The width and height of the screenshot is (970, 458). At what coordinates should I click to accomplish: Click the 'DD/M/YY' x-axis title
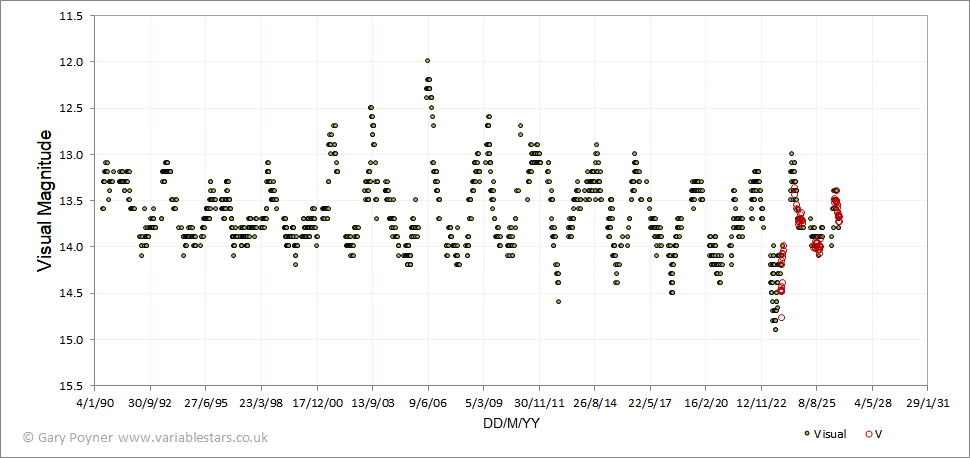(x=511, y=424)
